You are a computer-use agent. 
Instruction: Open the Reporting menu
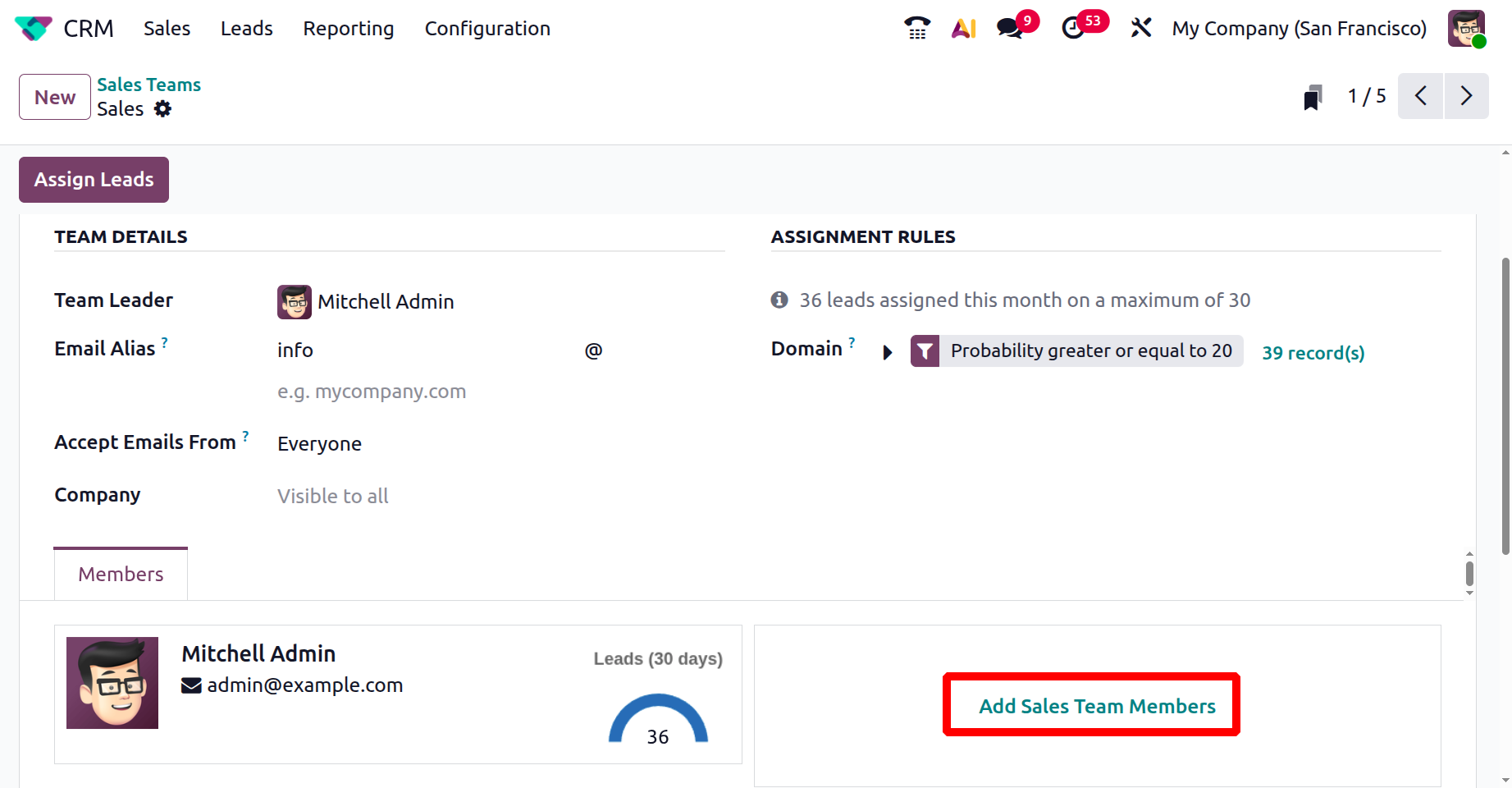(x=349, y=29)
